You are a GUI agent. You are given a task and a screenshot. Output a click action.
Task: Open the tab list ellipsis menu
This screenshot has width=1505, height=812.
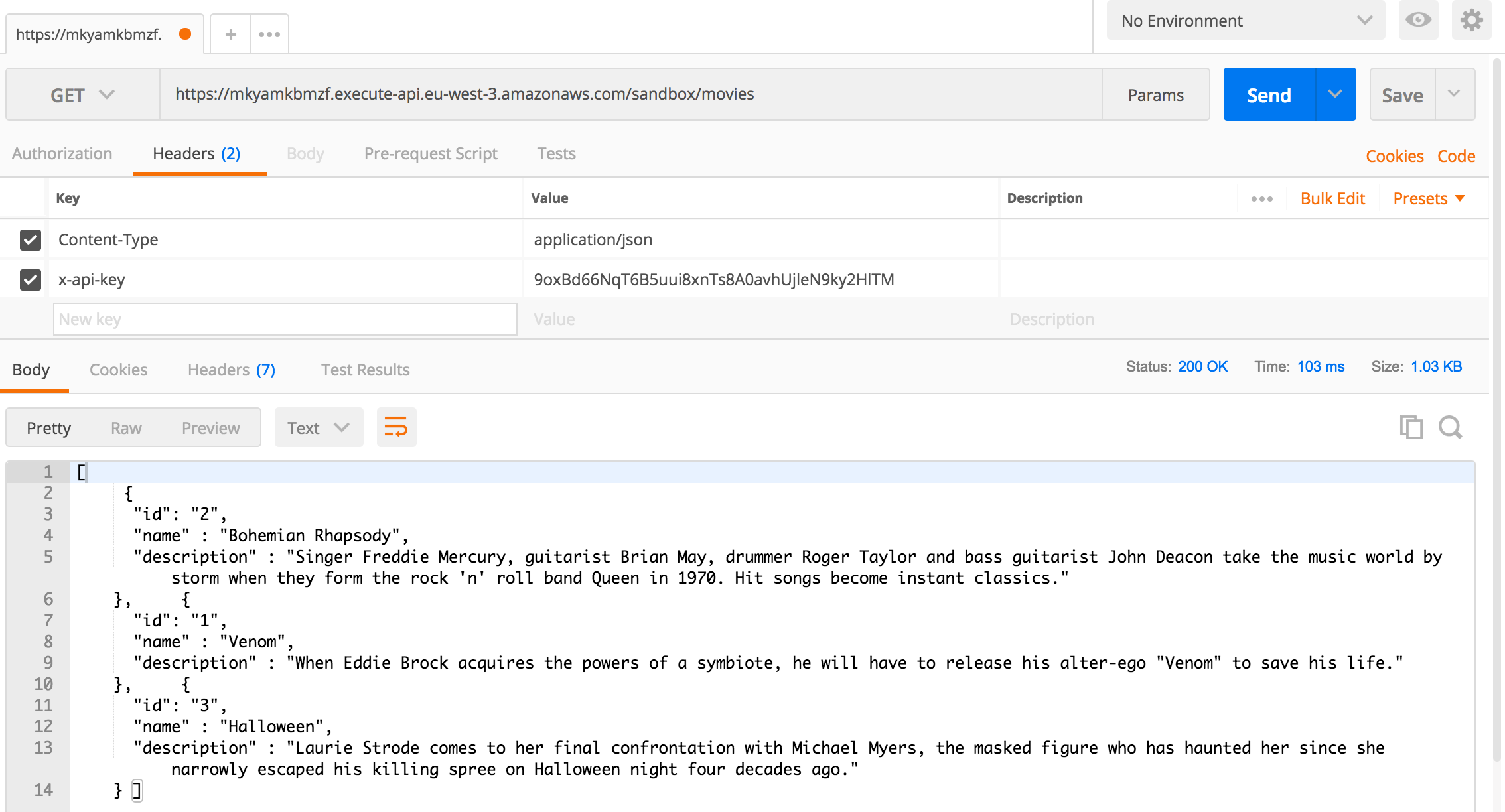(x=269, y=34)
